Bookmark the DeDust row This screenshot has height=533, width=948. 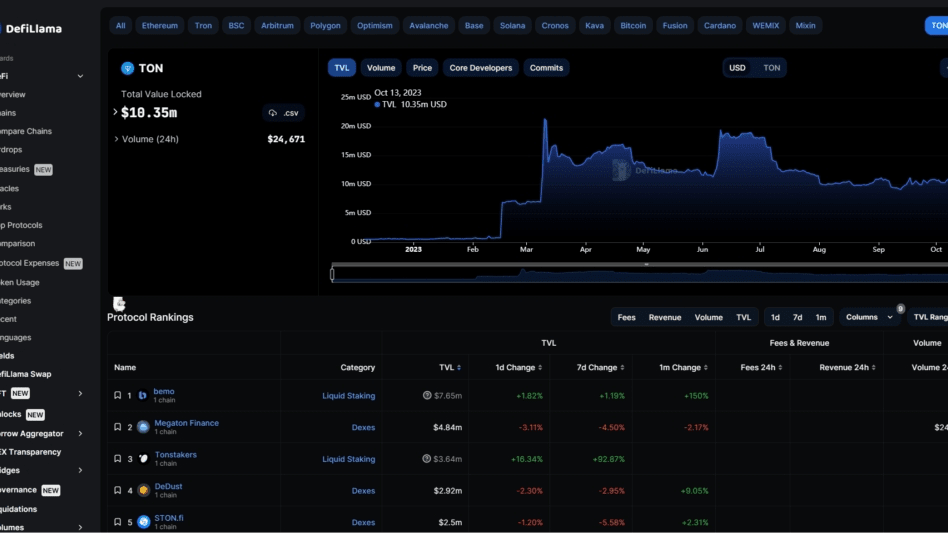pos(117,490)
